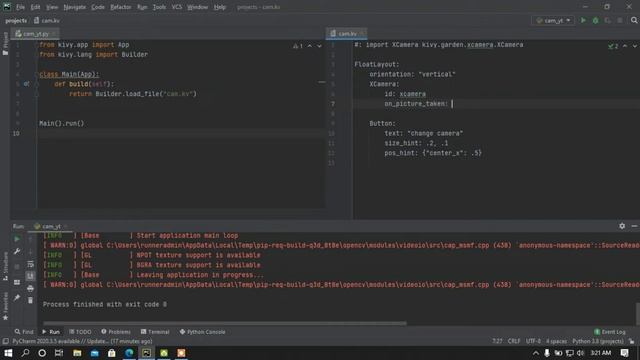640x360 pixels.
Task: Open Event Log from status bar
Action: tap(610, 332)
